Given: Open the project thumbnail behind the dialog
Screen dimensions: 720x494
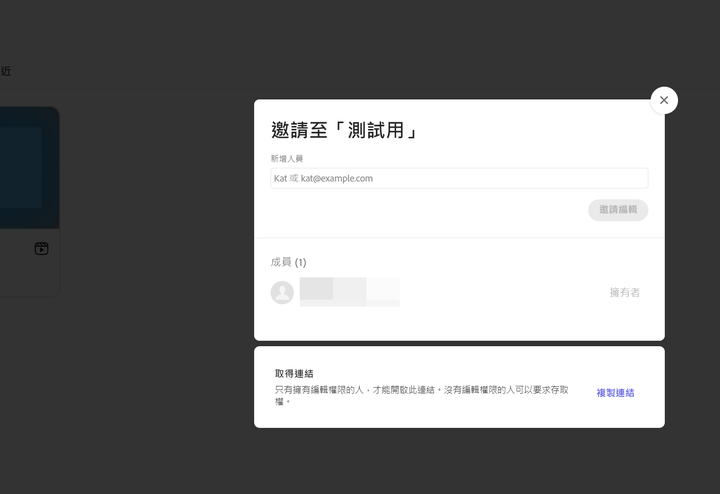Looking at the screenshot, I should pos(29,168).
